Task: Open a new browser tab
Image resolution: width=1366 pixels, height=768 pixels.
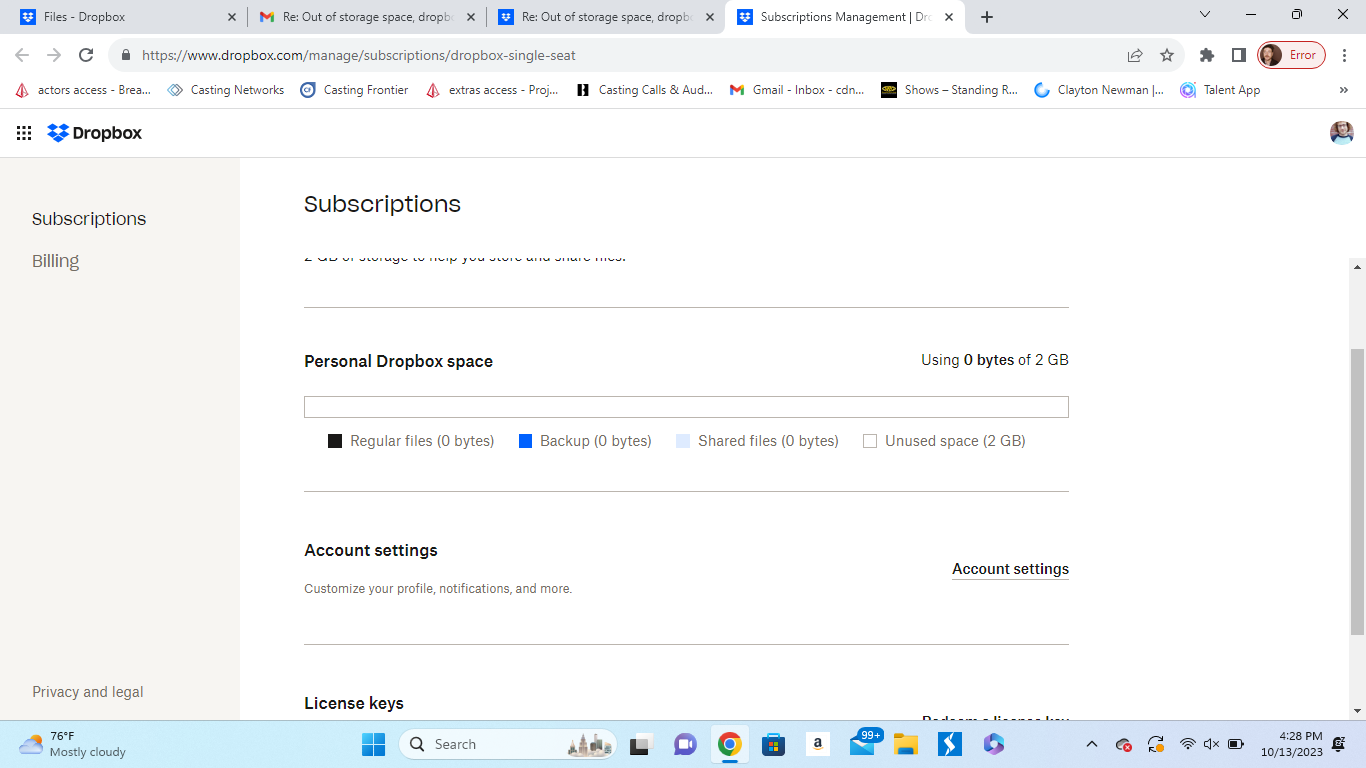Action: (x=987, y=17)
